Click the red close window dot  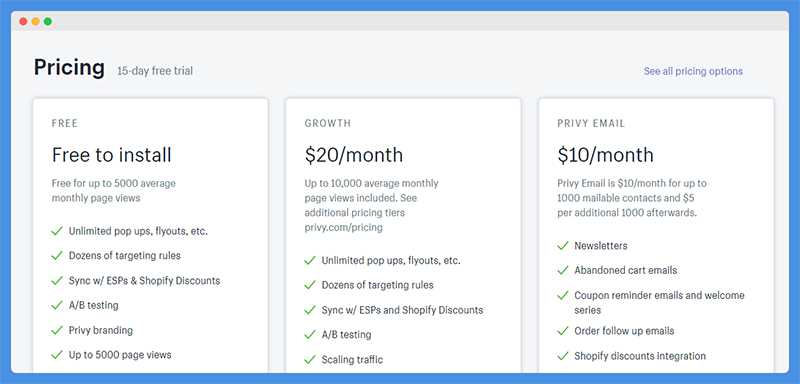pyautogui.click(x=23, y=21)
